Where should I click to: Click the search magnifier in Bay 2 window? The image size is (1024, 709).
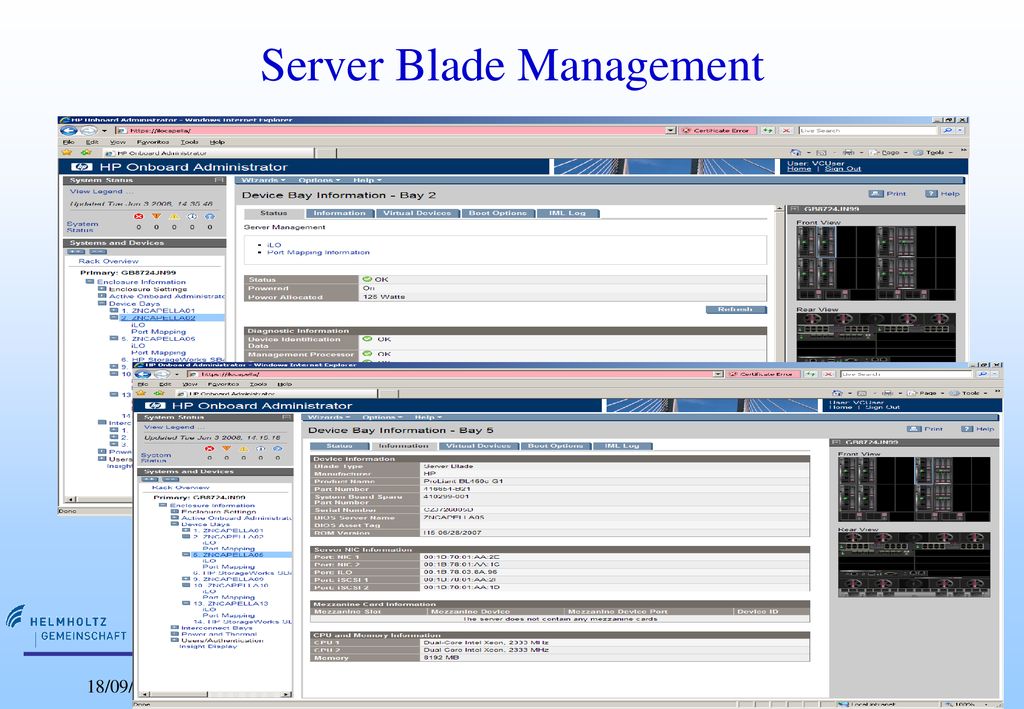click(x=948, y=131)
